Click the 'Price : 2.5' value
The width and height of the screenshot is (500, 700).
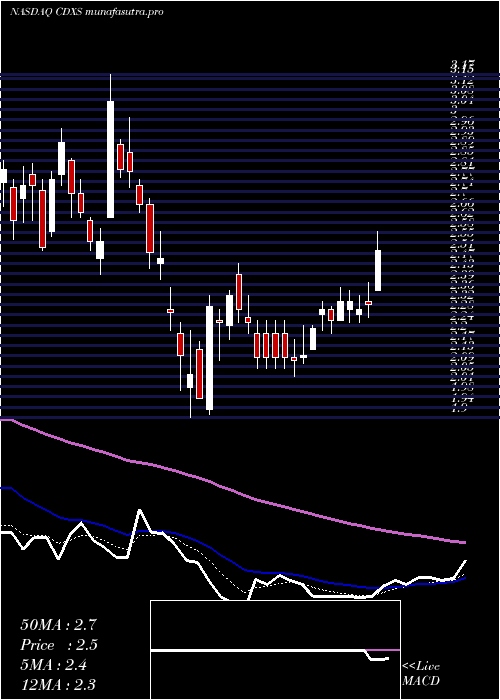coord(58,645)
